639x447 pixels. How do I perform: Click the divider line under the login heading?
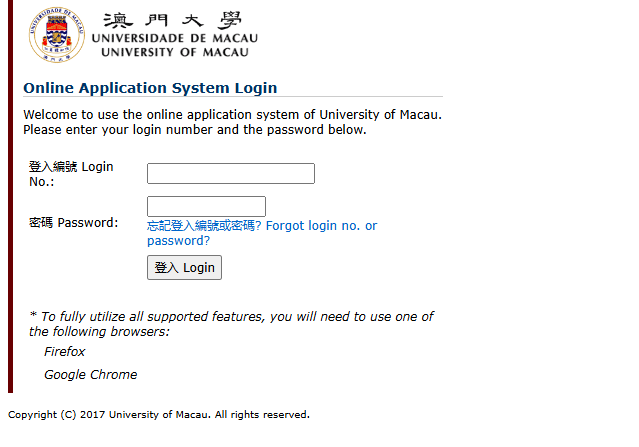(232, 98)
